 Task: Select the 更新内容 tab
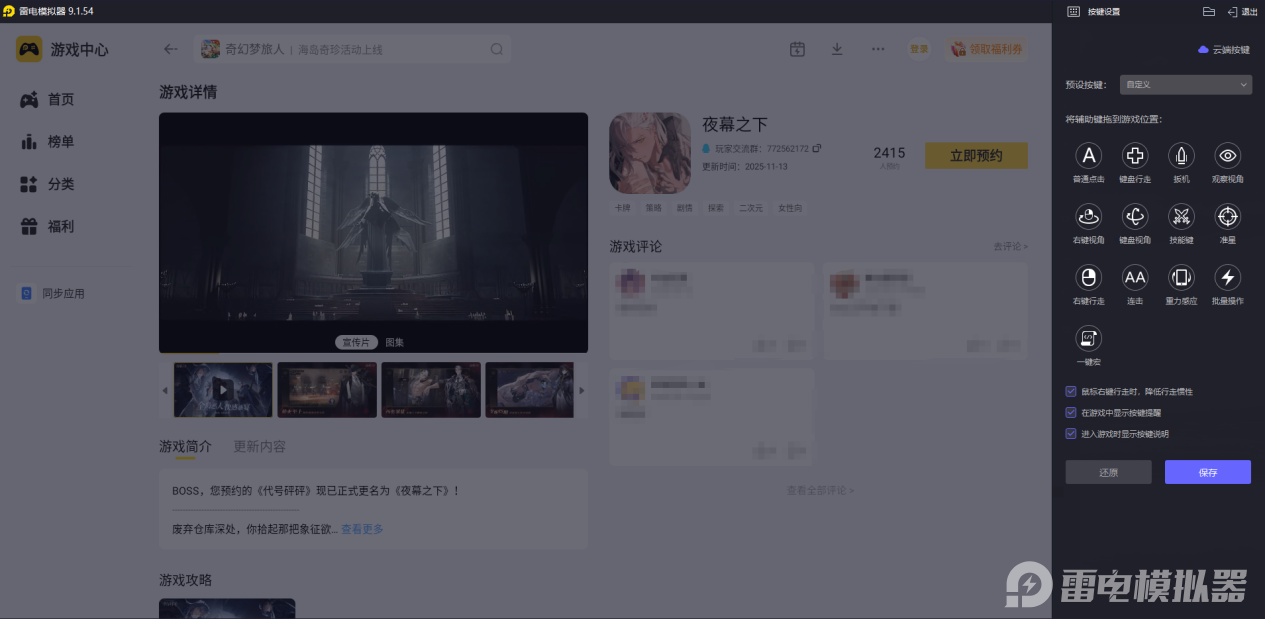259,447
